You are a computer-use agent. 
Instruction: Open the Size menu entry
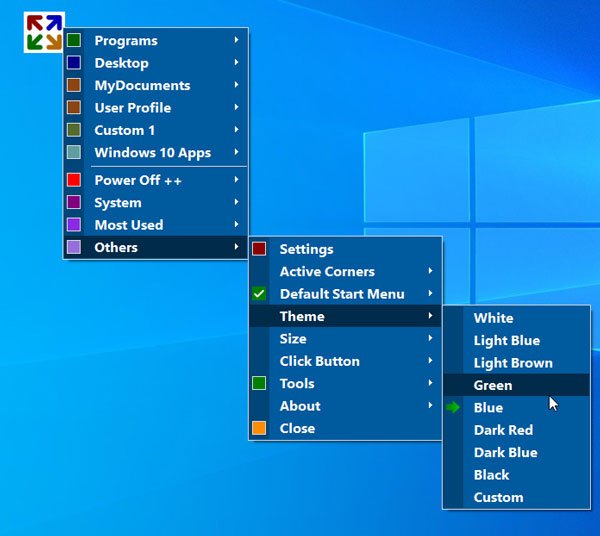345,339
